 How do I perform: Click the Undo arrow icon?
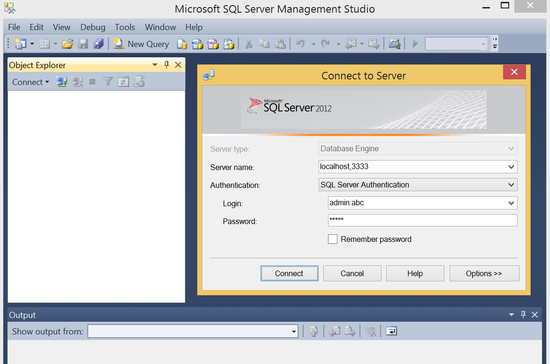tap(301, 44)
